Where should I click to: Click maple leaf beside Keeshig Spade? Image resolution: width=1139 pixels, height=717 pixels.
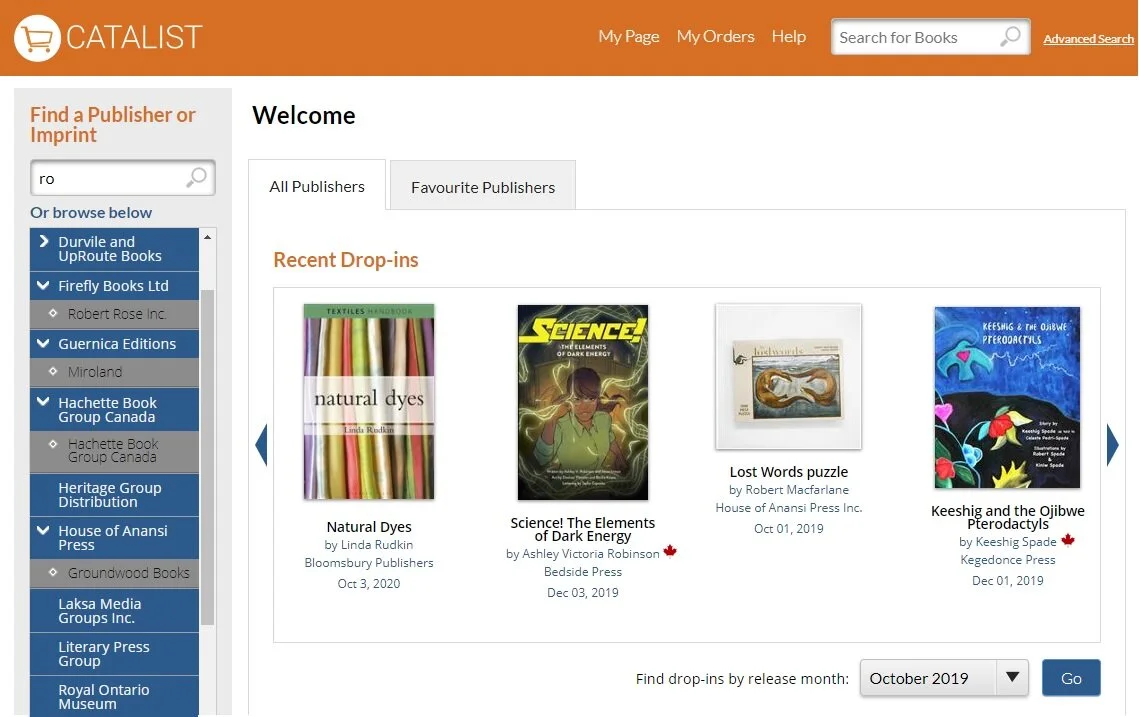pyautogui.click(x=1068, y=540)
